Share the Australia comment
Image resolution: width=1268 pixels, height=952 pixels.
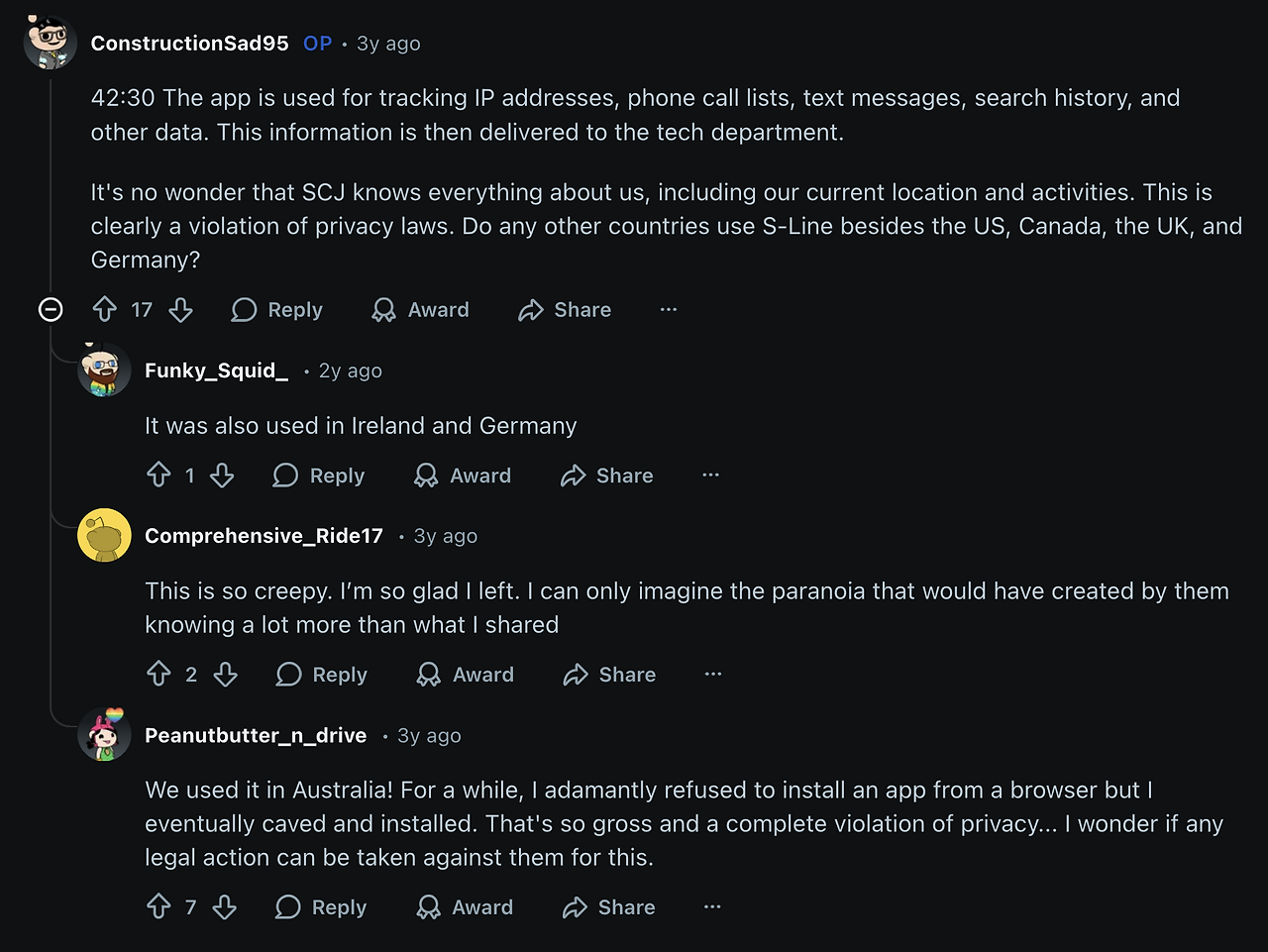(x=608, y=907)
